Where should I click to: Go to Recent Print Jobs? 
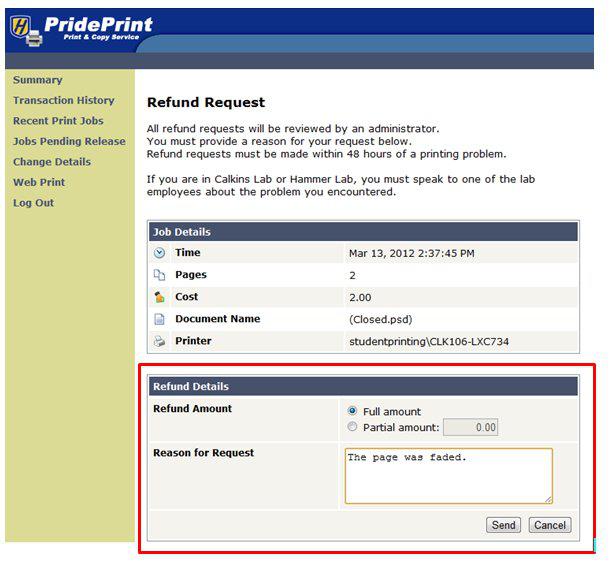[58, 121]
